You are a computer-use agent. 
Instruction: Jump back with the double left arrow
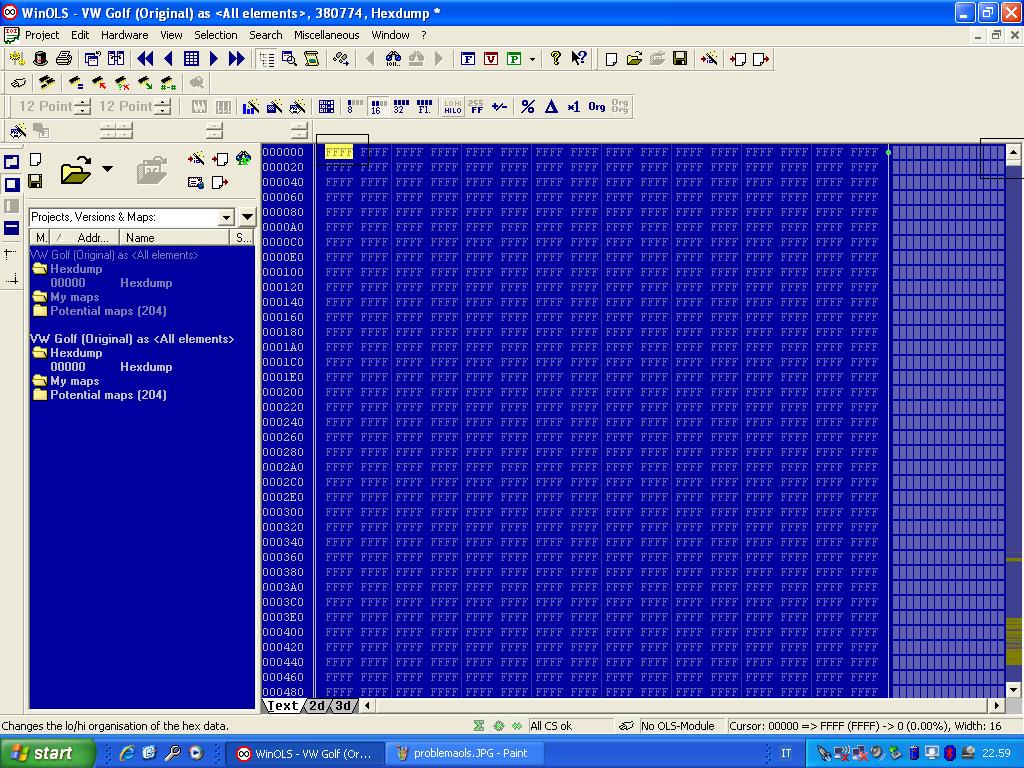[145, 59]
